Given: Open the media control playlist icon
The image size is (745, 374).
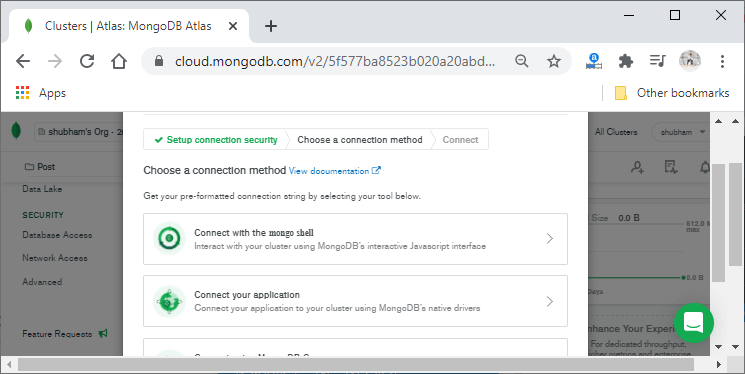Looking at the screenshot, I should 658,61.
